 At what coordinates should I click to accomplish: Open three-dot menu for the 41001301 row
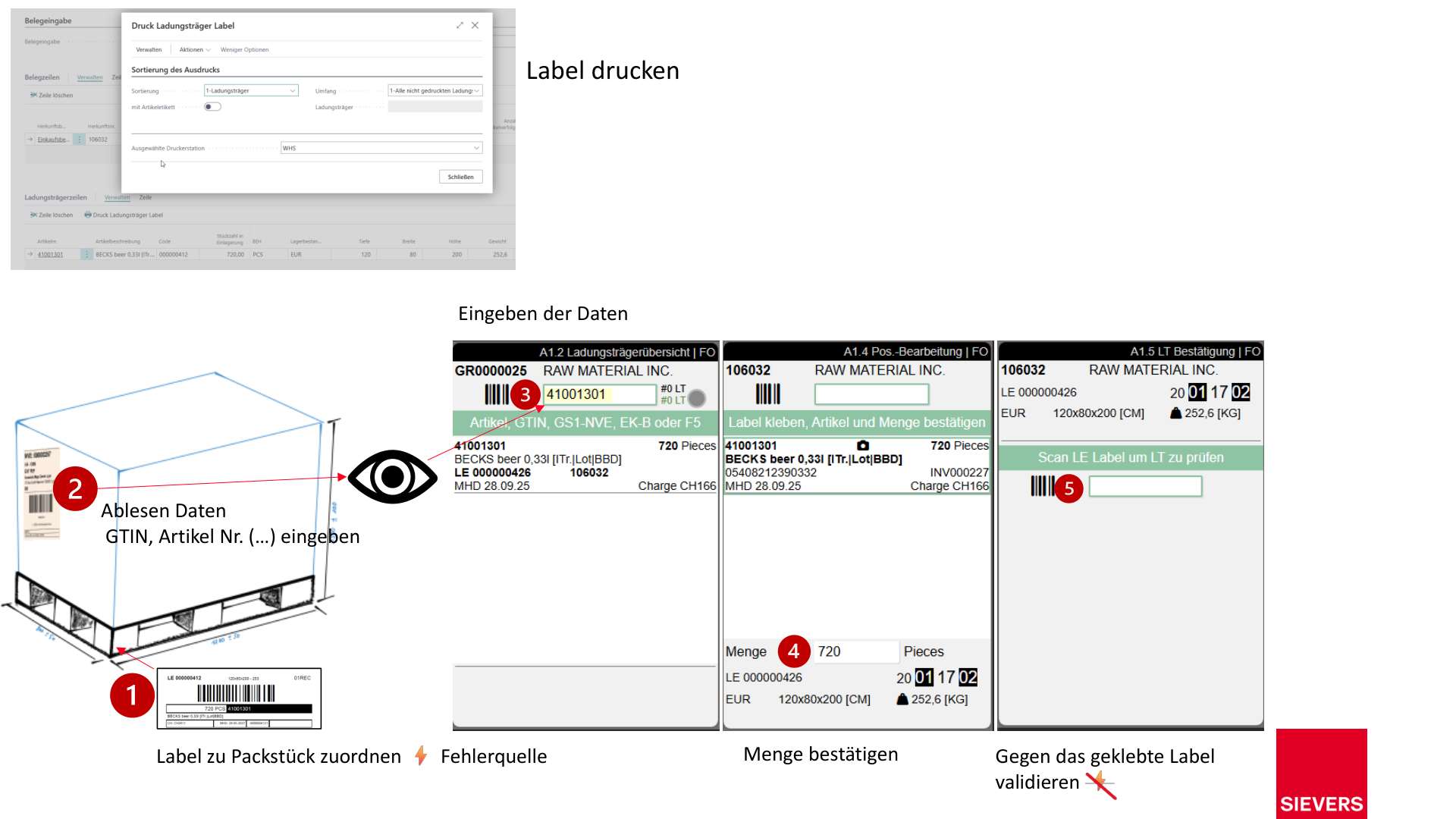(87, 255)
